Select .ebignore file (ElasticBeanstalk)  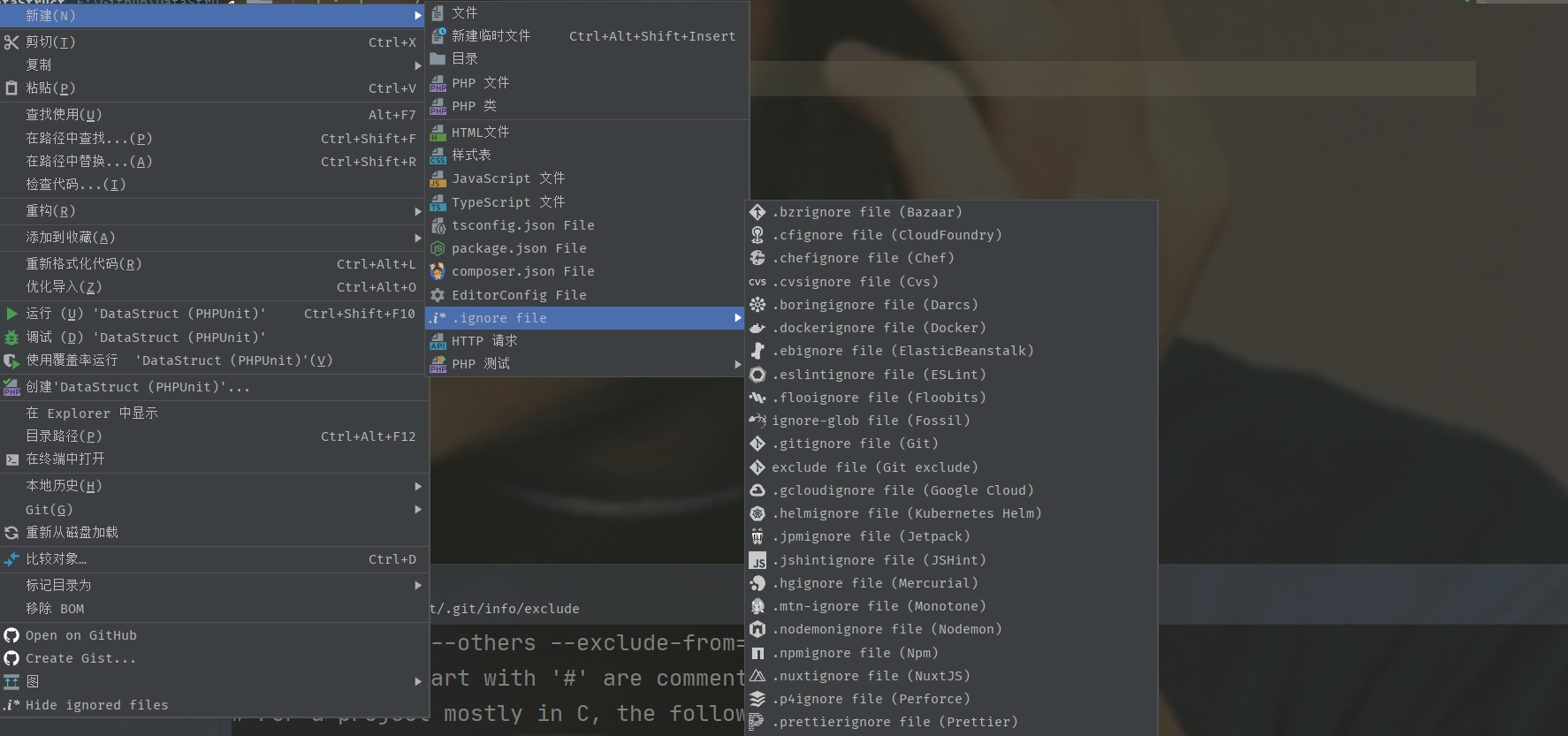tap(952, 351)
